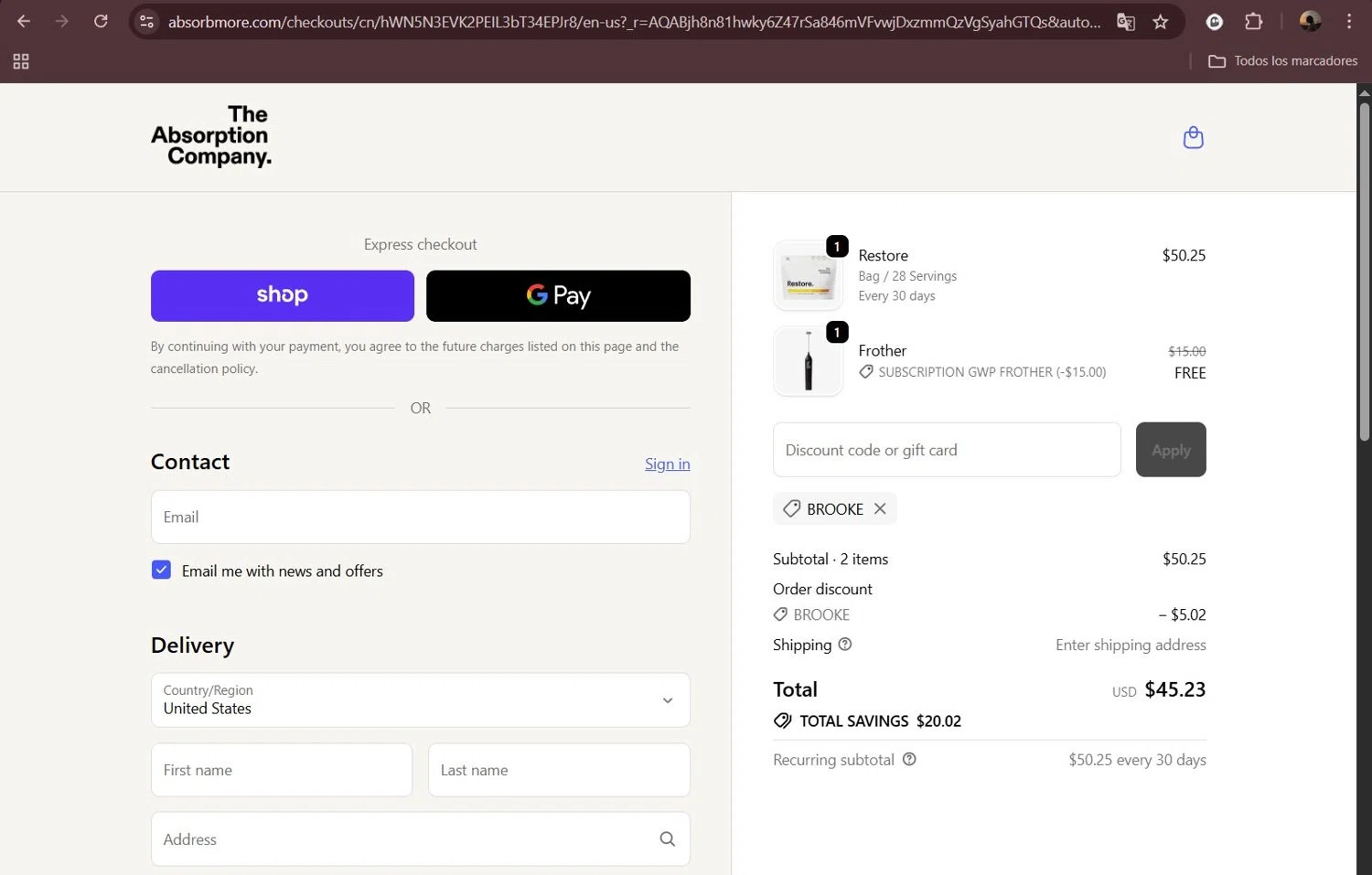This screenshot has height=875, width=1372.
Task: Click the Every 30 days text under Restore
Action: click(896, 295)
